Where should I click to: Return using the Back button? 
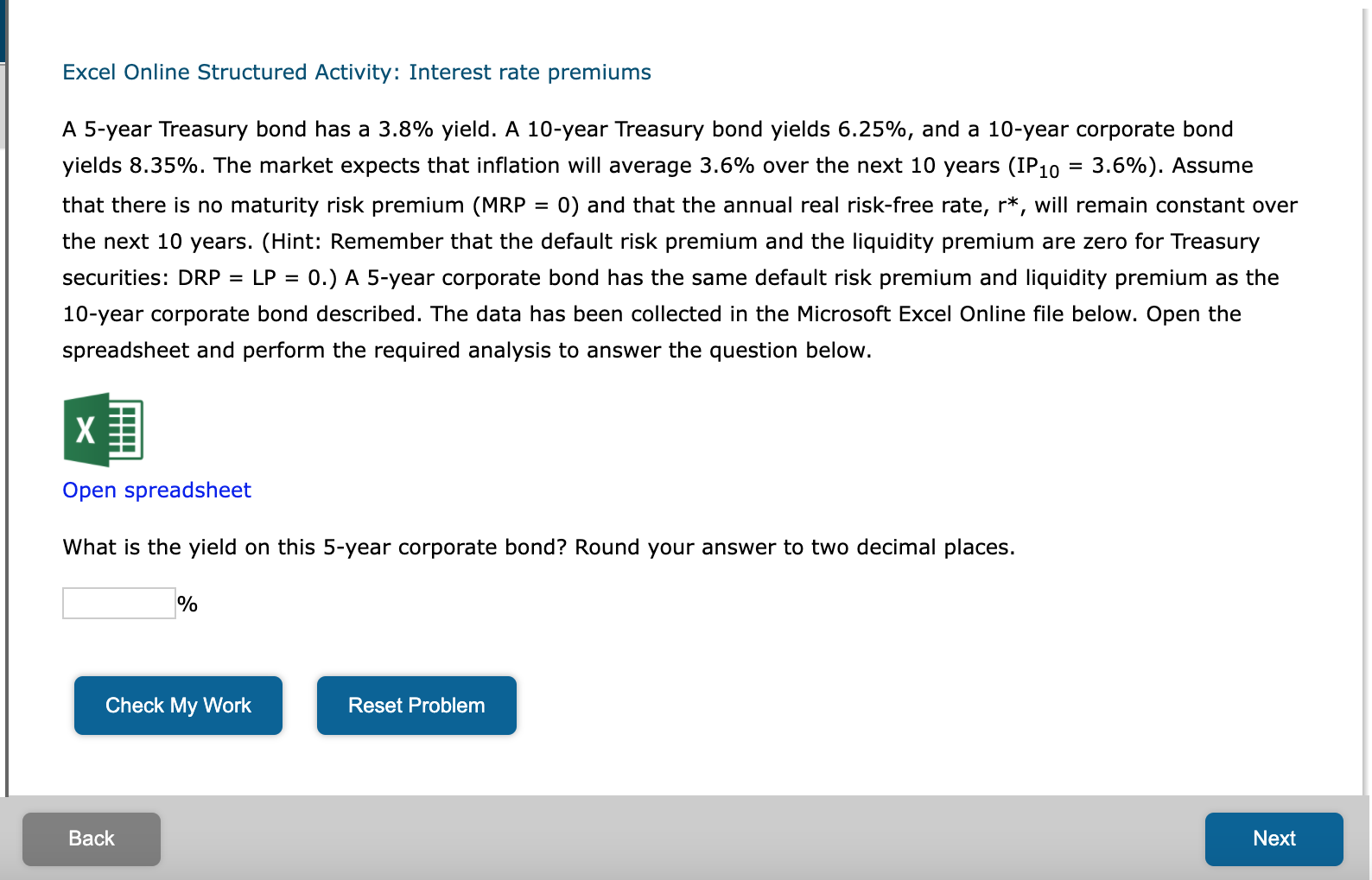(91, 839)
